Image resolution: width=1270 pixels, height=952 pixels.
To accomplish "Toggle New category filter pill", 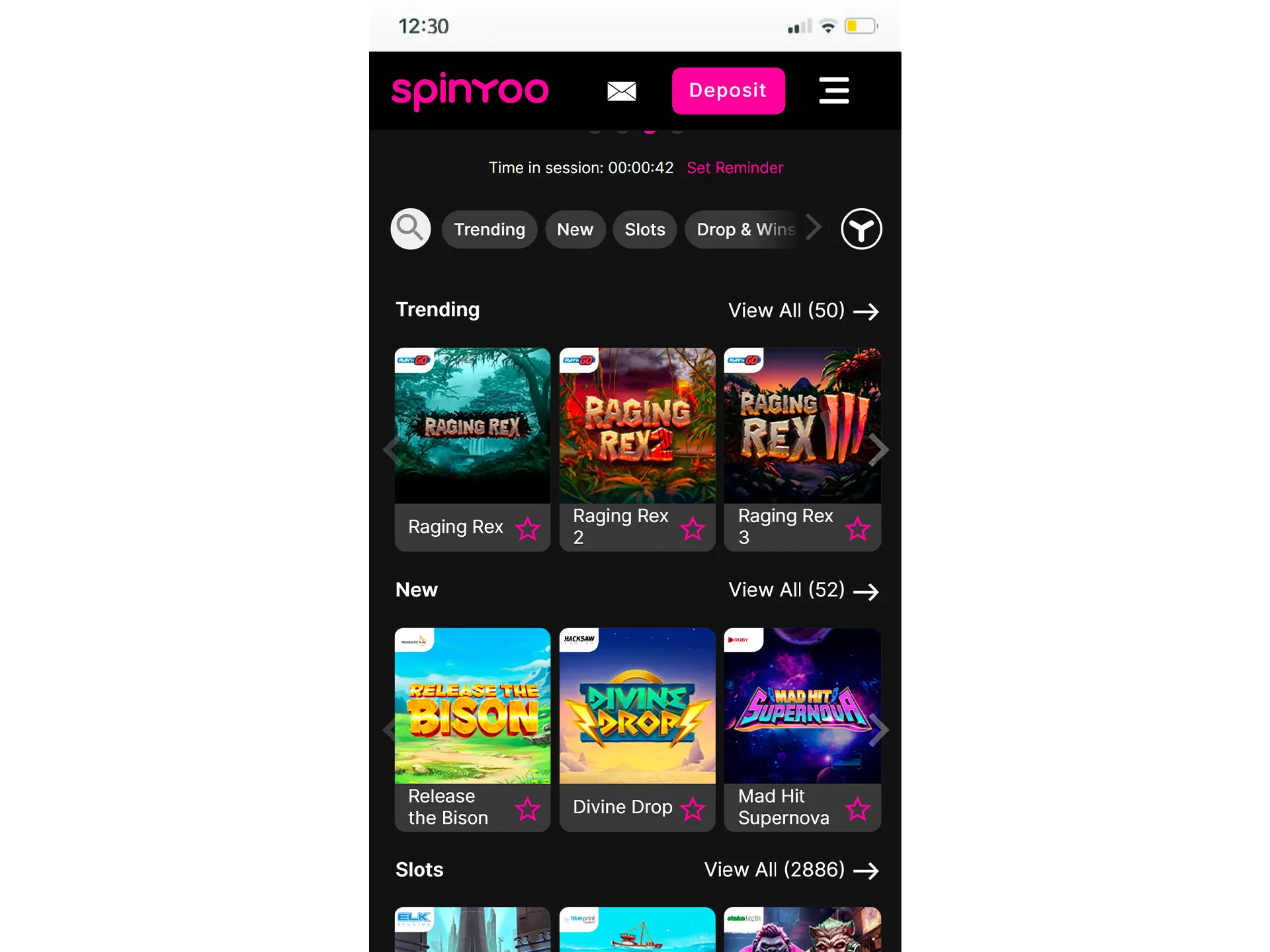I will click(x=574, y=229).
